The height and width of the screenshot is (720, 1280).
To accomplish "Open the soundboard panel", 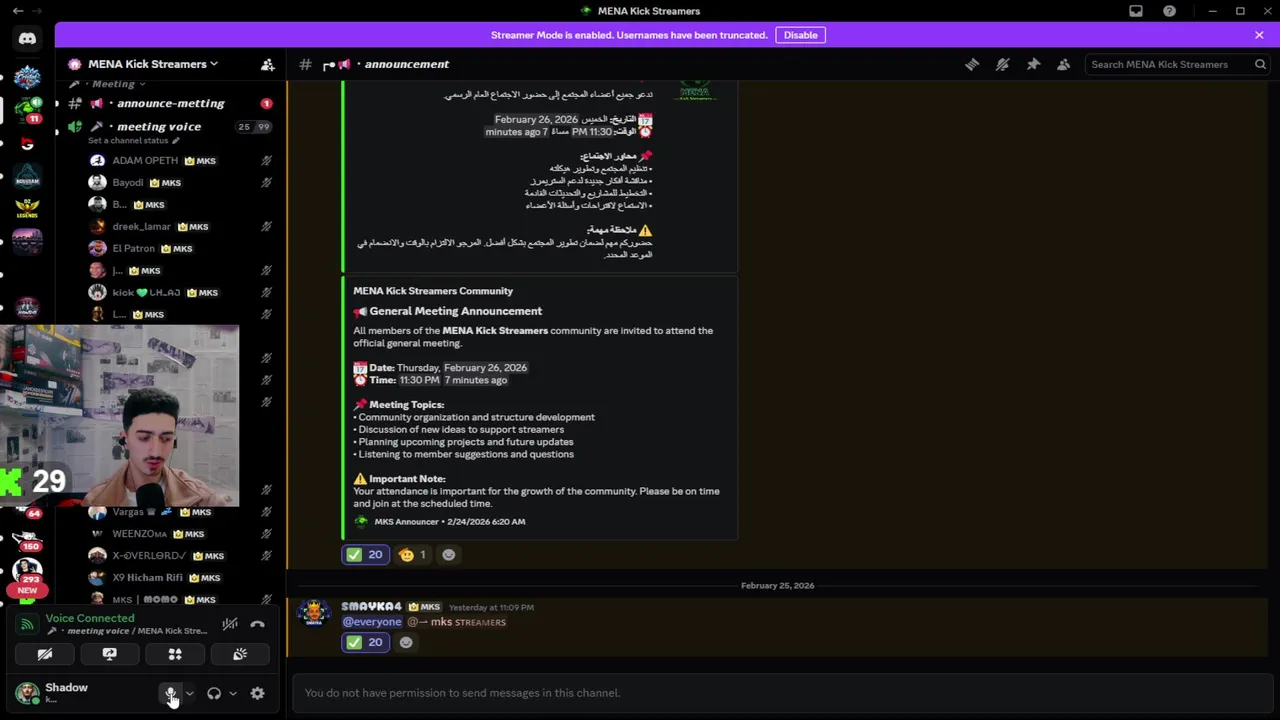I will point(240,654).
